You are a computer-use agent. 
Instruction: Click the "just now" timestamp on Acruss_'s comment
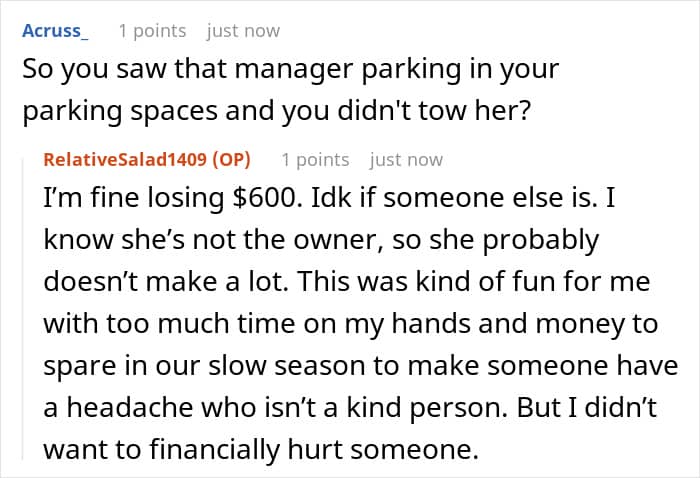[243, 30]
